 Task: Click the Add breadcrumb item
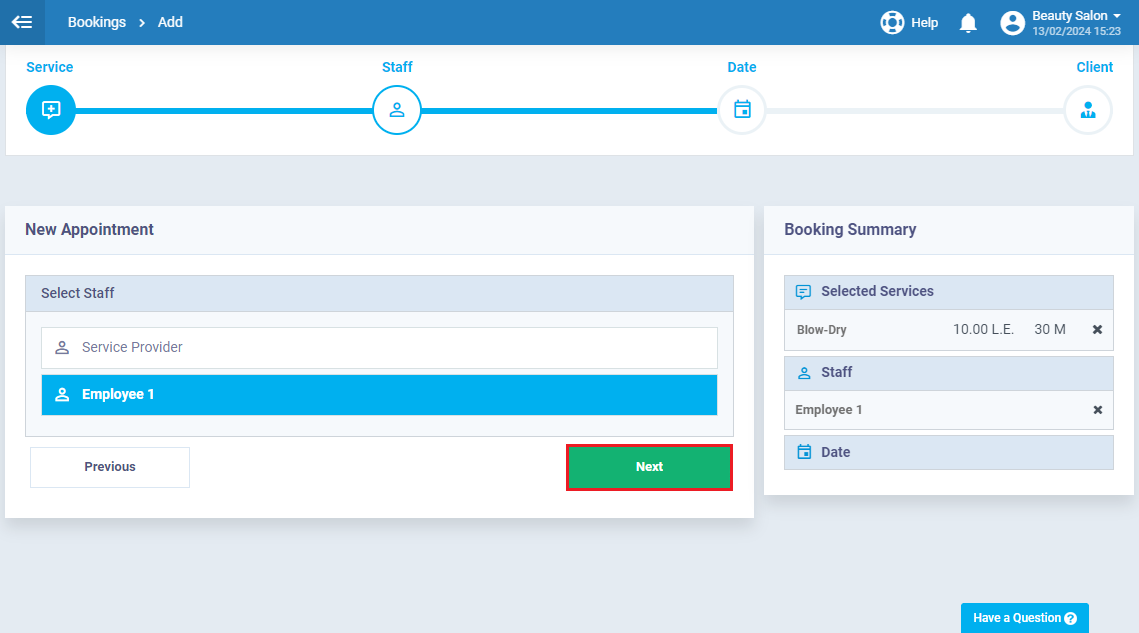[170, 22]
